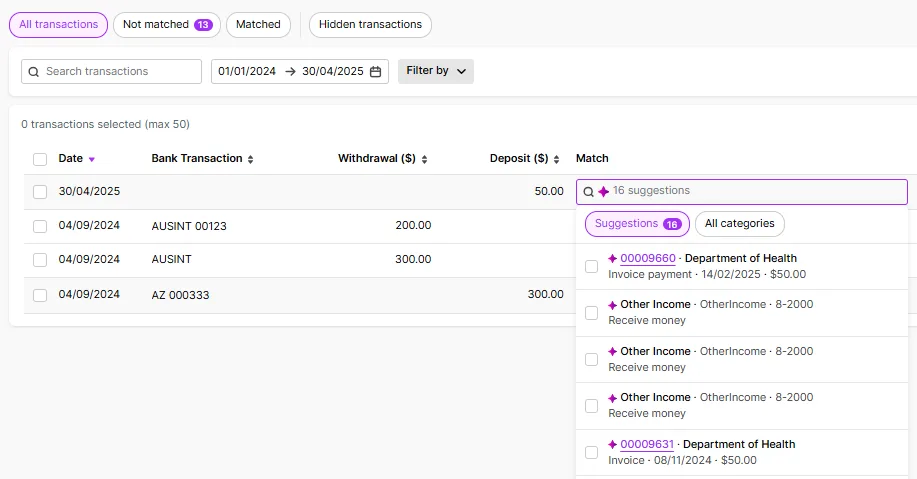Click the Withdrawal ($) column header
The image size is (917, 479).
coord(377,158)
